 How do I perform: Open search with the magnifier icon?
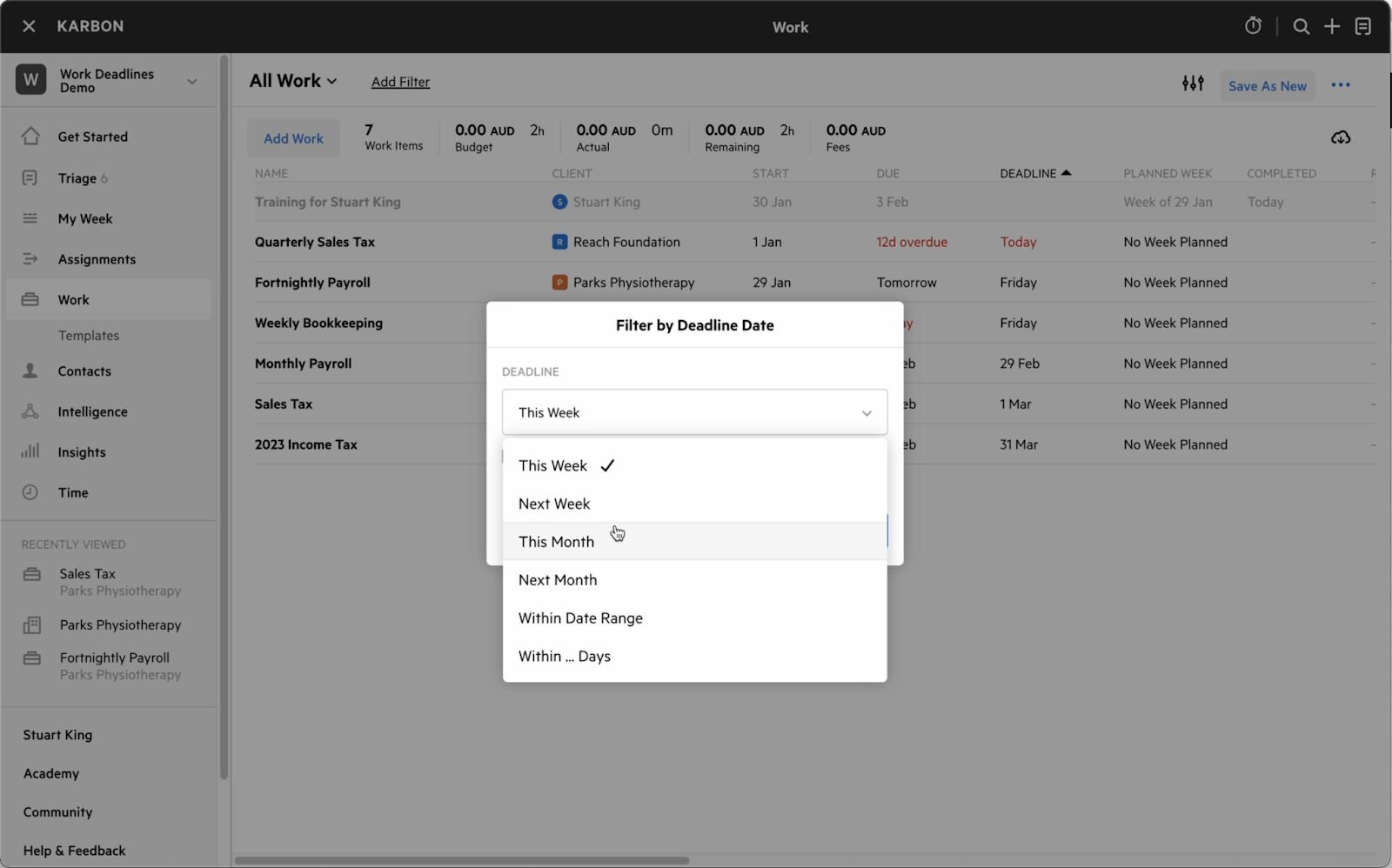click(1301, 26)
